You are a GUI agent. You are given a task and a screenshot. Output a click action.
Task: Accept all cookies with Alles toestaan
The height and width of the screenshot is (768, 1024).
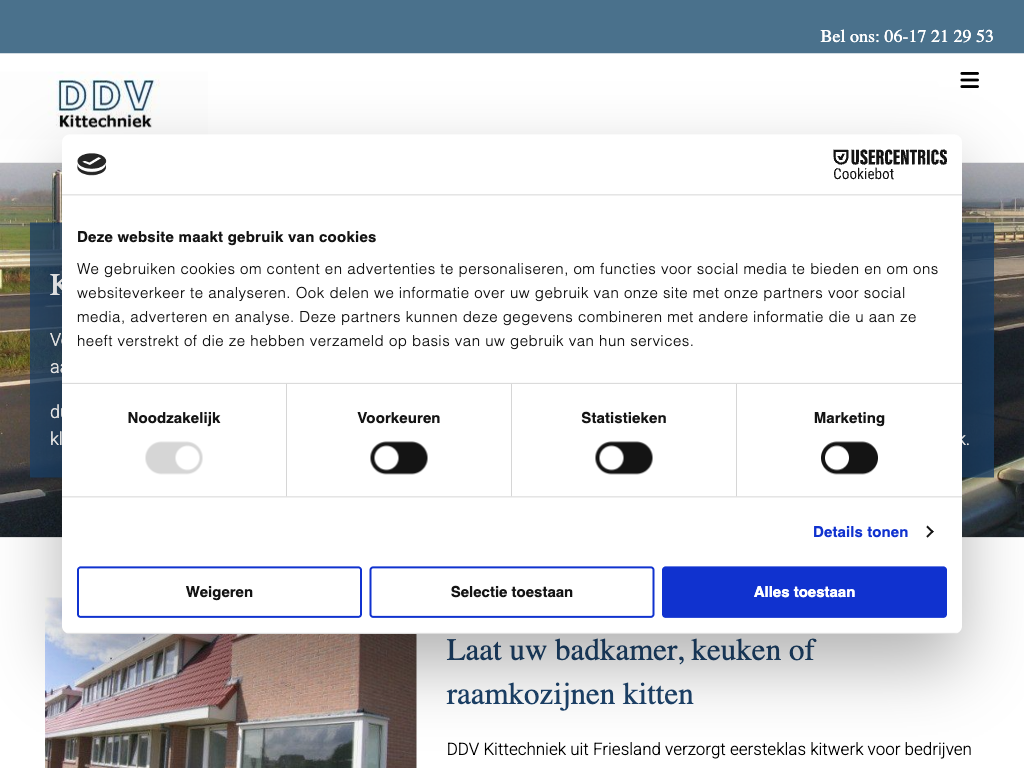(804, 592)
